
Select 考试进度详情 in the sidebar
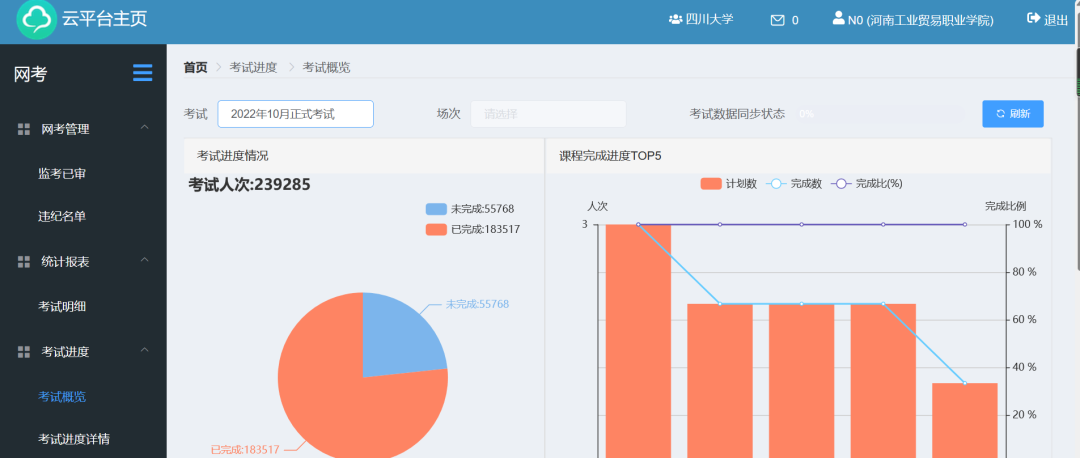point(74,439)
